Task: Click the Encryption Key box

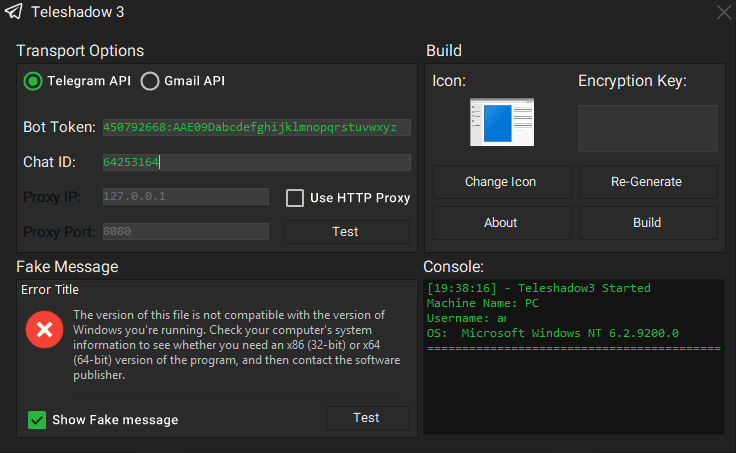Action: pyautogui.click(x=647, y=128)
